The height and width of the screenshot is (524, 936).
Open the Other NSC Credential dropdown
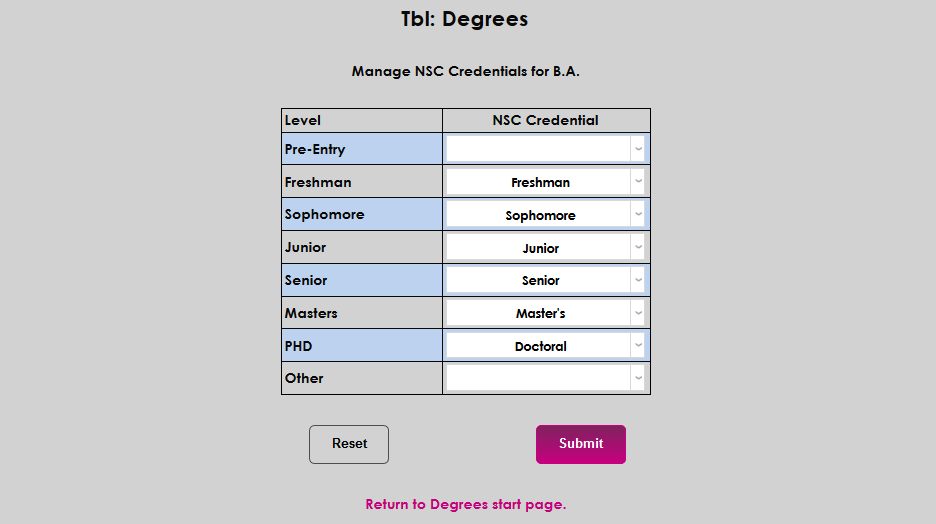[545, 378]
